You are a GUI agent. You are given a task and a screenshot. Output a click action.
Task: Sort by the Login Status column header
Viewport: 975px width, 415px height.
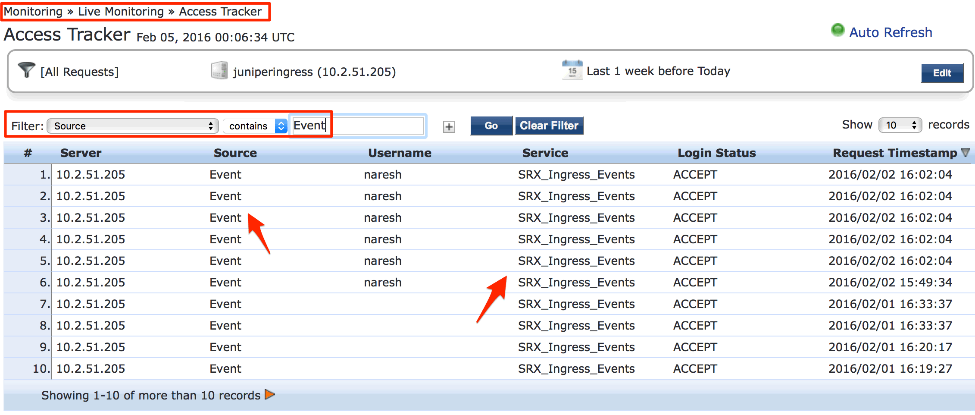coord(716,153)
